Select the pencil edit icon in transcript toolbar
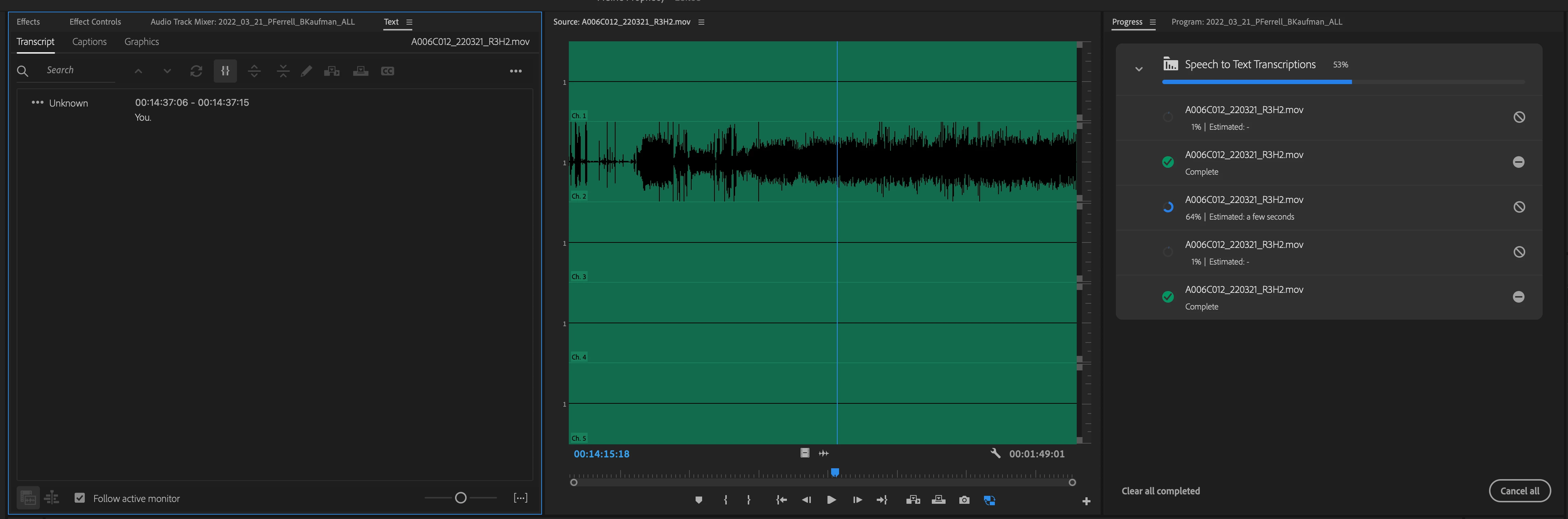This screenshot has height=519, width=1568. (x=306, y=71)
